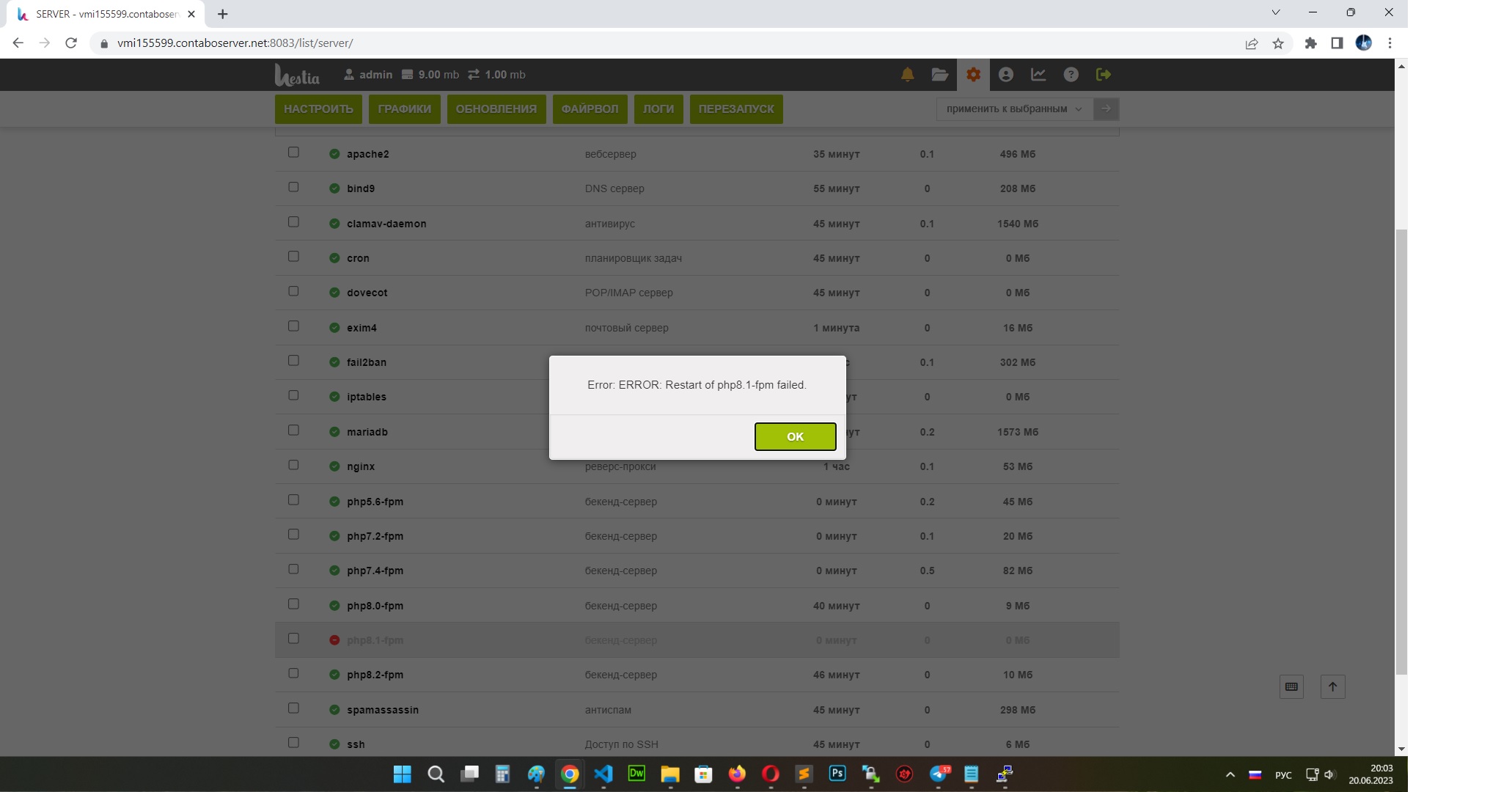Image resolution: width=1512 pixels, height=792 pixels.
Task: Bookmark this page with star icon
Action: pos(1278,43)
